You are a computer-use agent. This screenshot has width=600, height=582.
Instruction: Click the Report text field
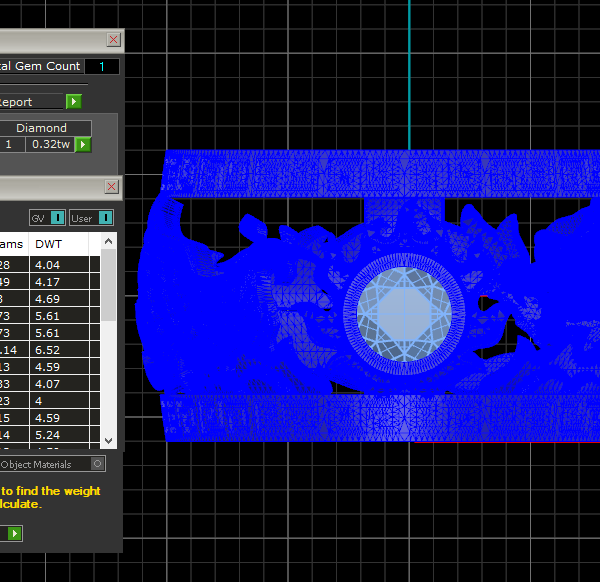[x=30, y=102]
